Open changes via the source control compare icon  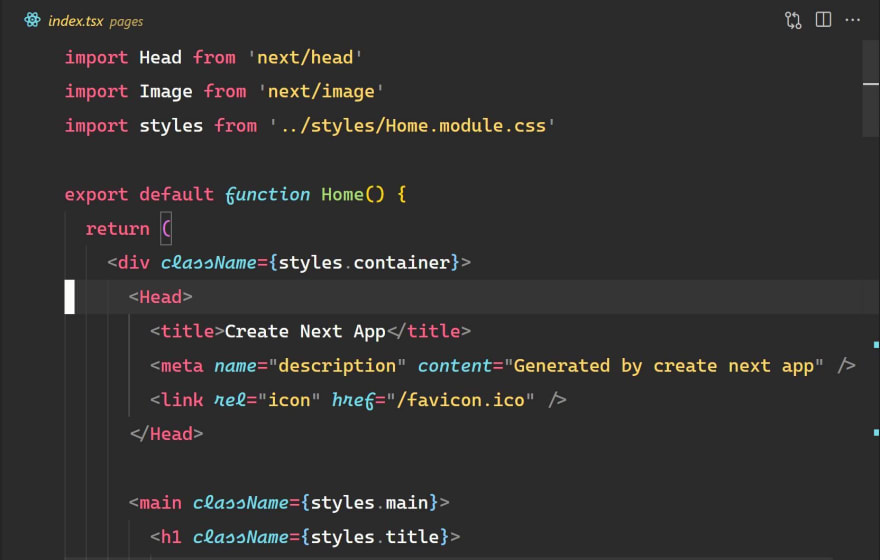click(x=793, y=21)
